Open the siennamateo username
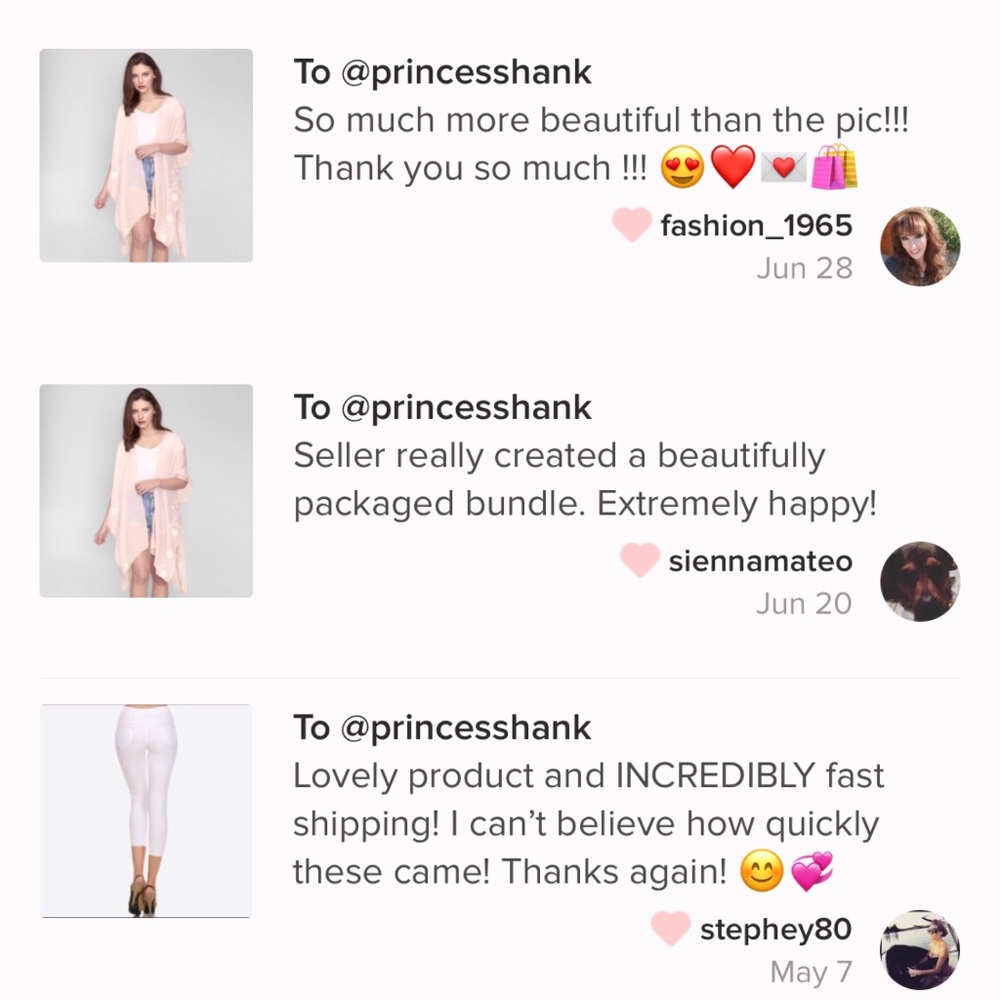Image resolution: width=1000 pixels, height=1000 pixels. pyautogui.click(x=760, y=561)
